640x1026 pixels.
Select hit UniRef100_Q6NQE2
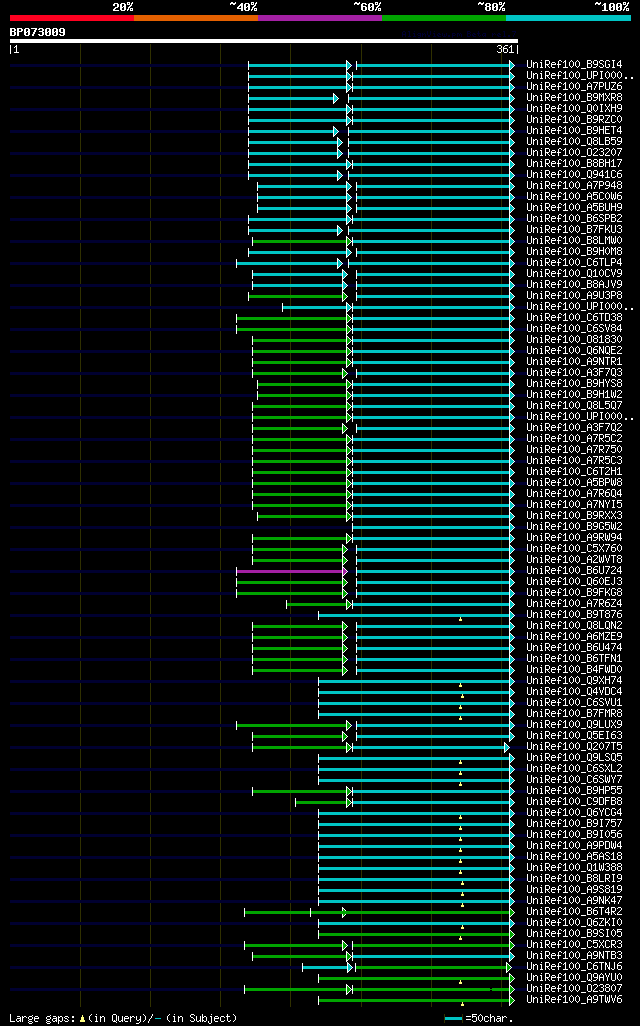point(575,351)
